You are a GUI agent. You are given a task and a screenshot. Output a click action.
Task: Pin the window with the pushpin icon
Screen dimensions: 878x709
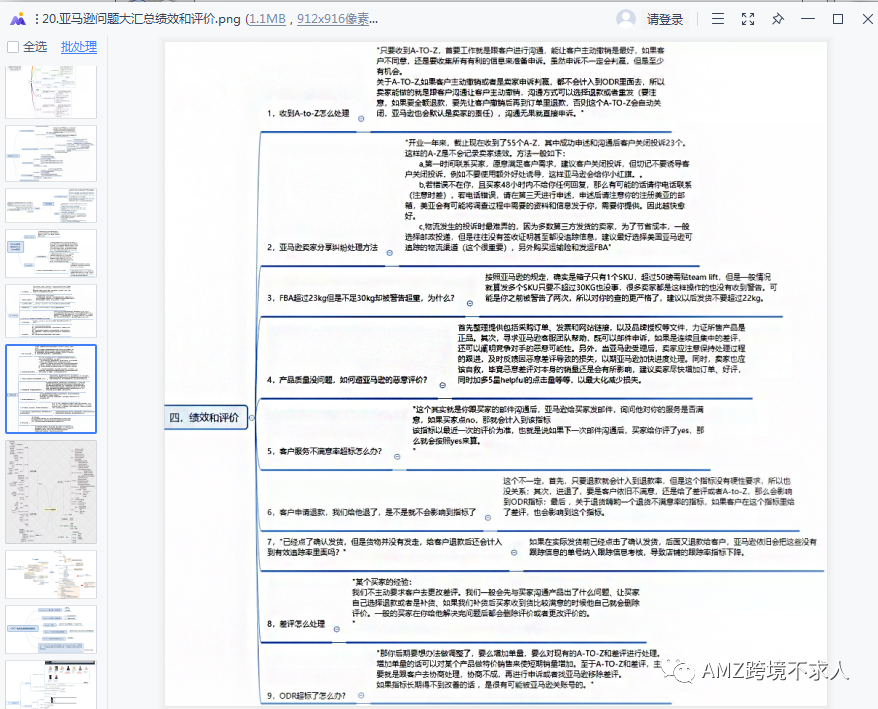pyautogui.click(x=777, y=19)
